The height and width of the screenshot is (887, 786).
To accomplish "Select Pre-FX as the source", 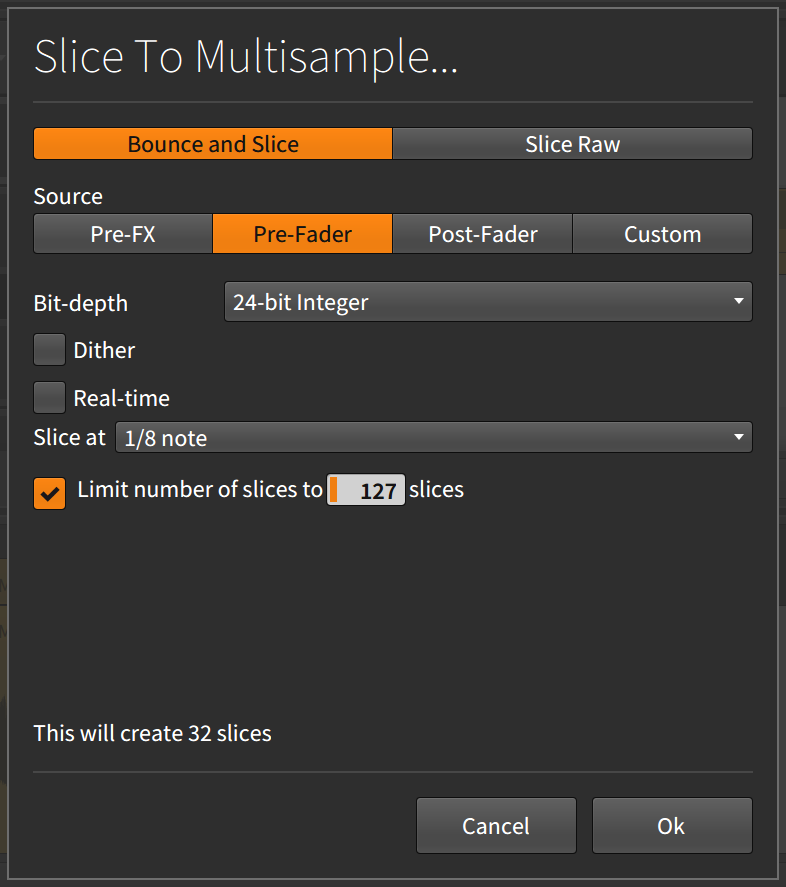I will 122,234.
